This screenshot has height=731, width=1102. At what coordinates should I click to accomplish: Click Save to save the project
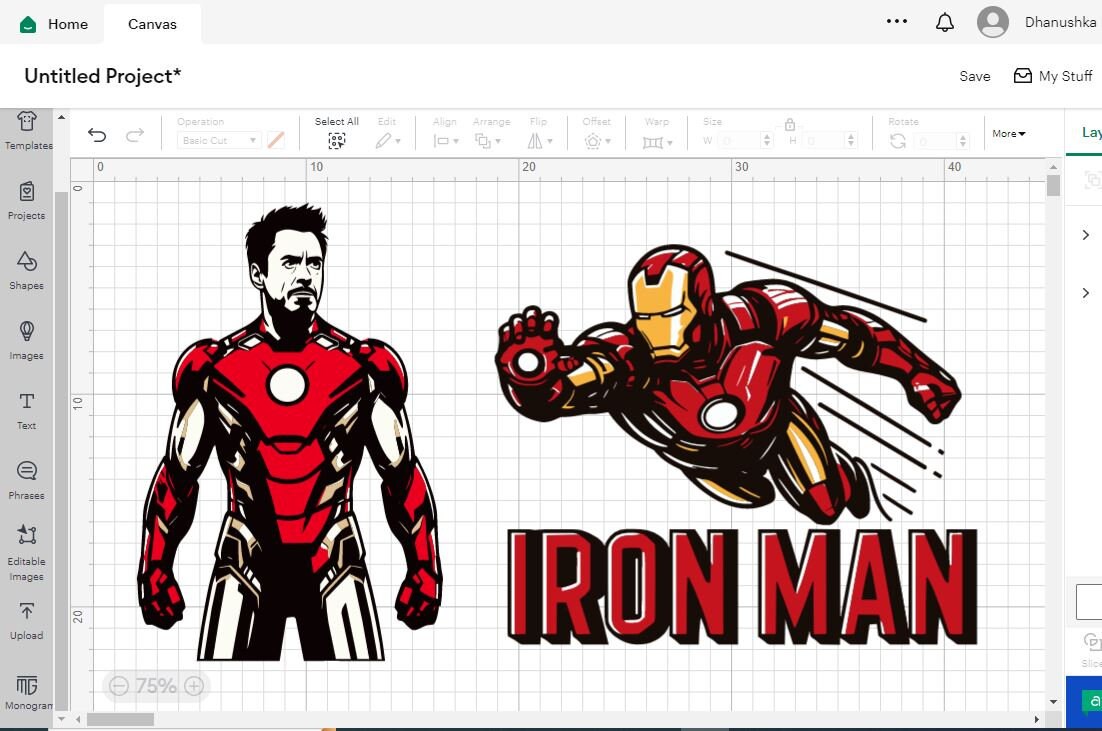tap(974, 75)
